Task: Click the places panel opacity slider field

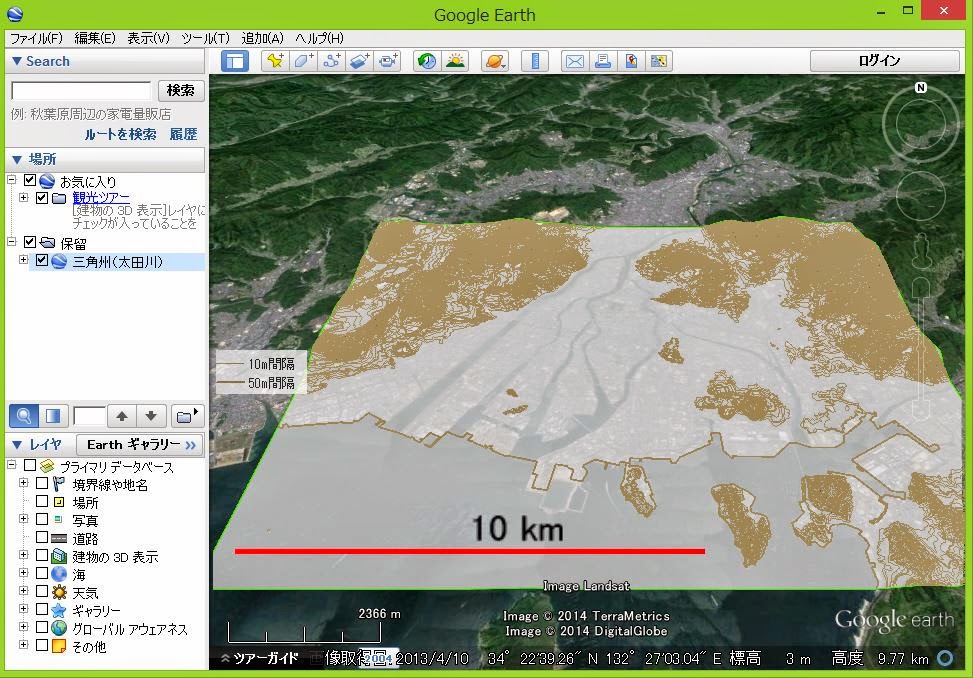Action: 89,416
